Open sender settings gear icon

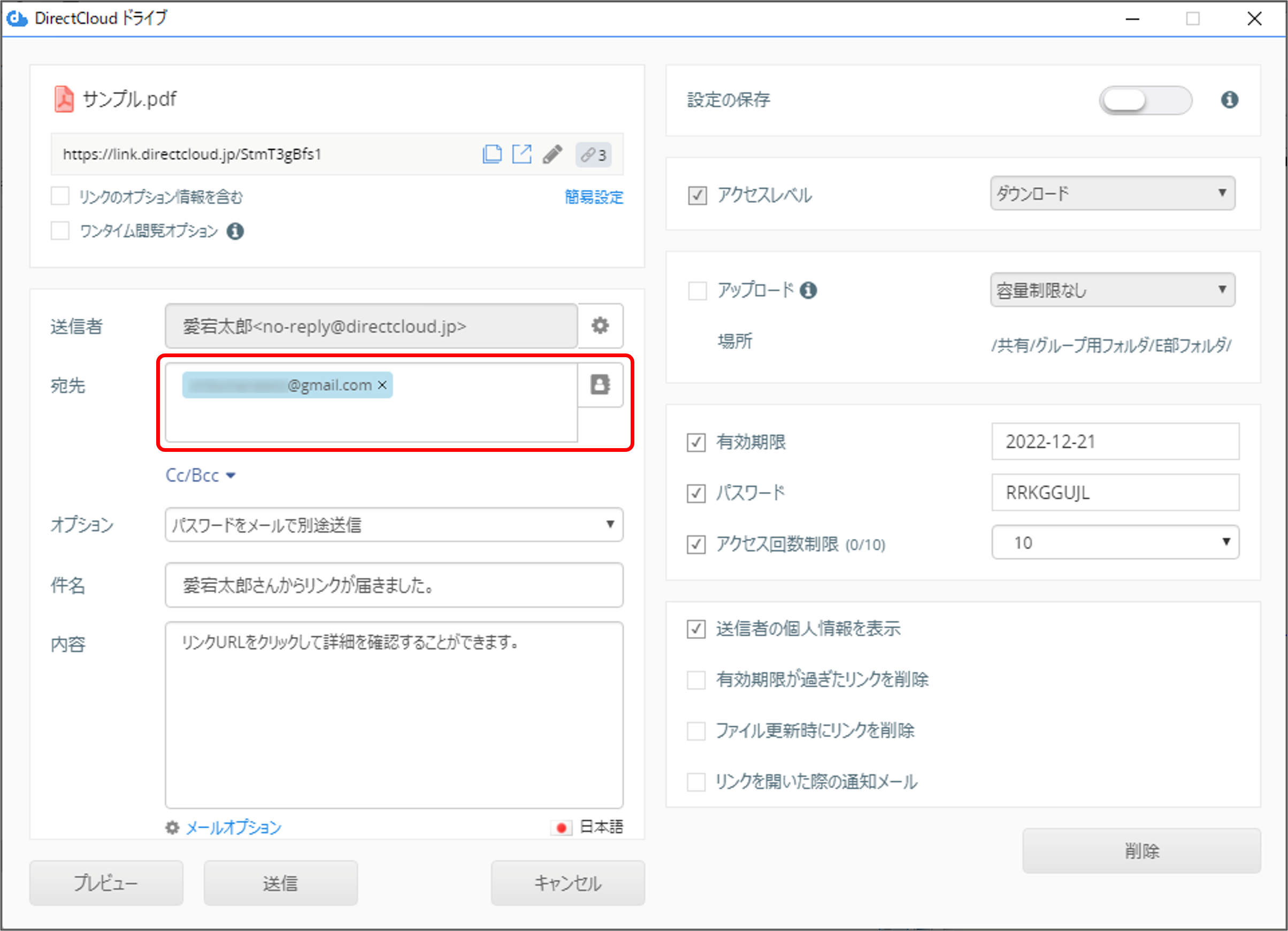[600, 326]
